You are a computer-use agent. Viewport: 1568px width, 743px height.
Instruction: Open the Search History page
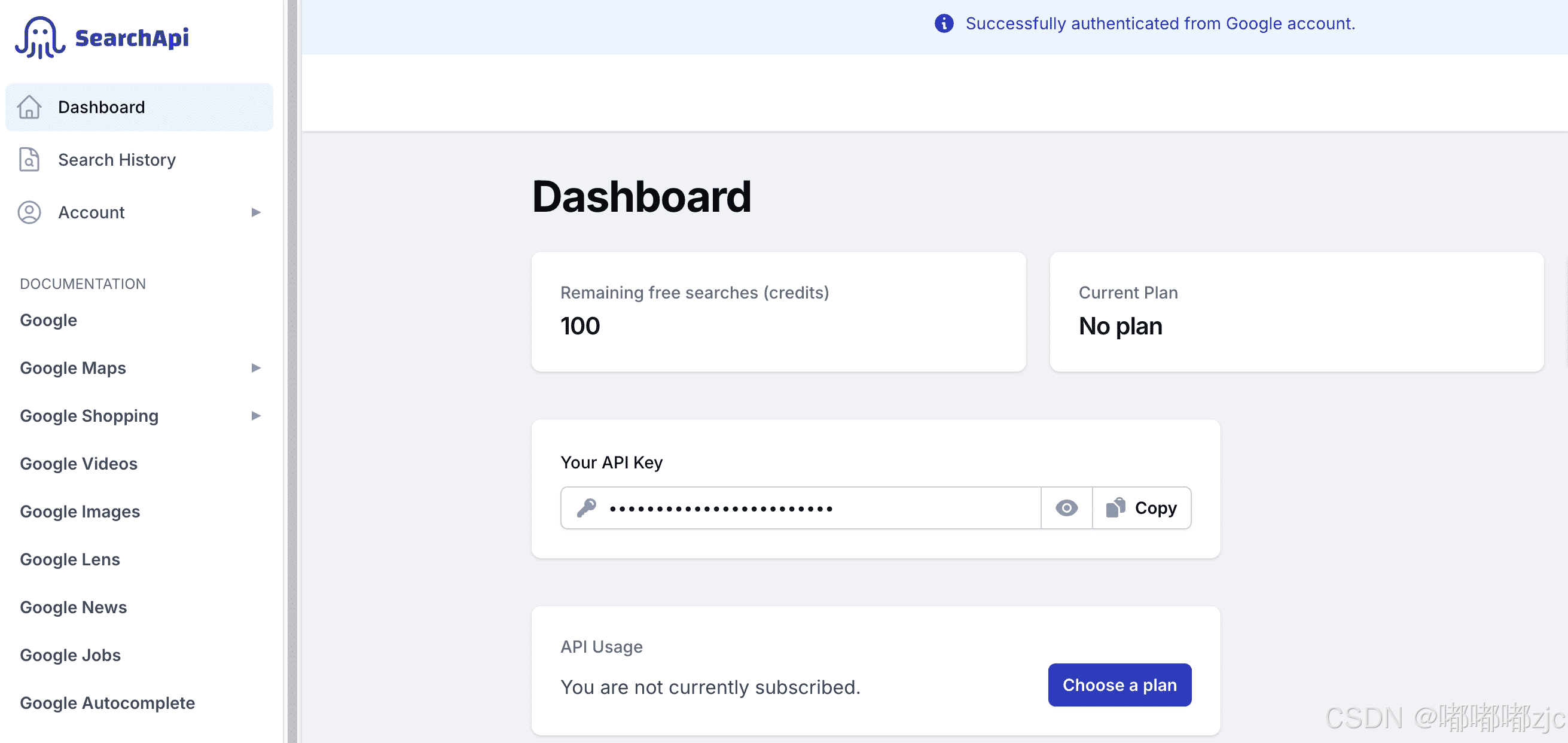click(117, 160)
